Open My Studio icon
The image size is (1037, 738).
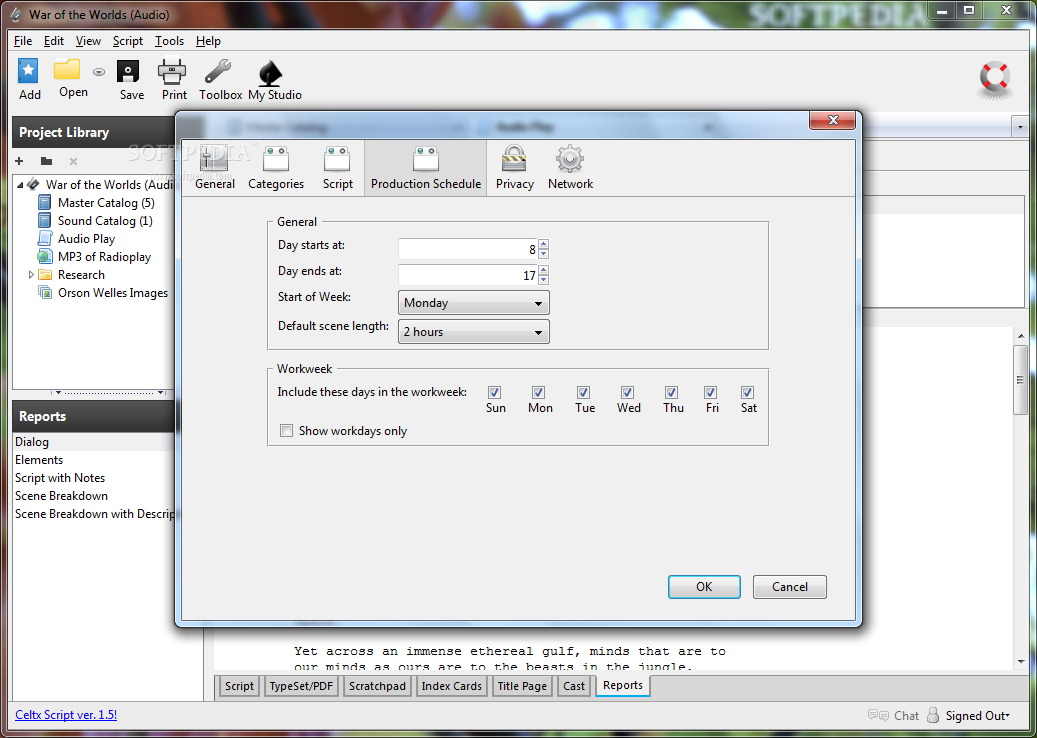(271, 72)
